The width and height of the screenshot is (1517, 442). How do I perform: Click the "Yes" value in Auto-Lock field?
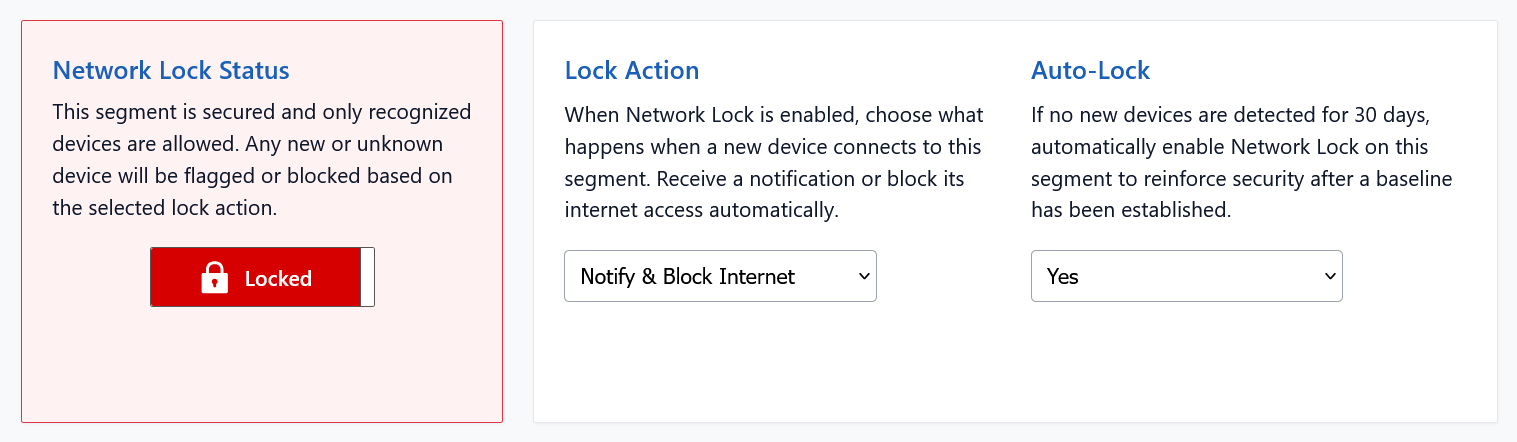pos(1062,277)
